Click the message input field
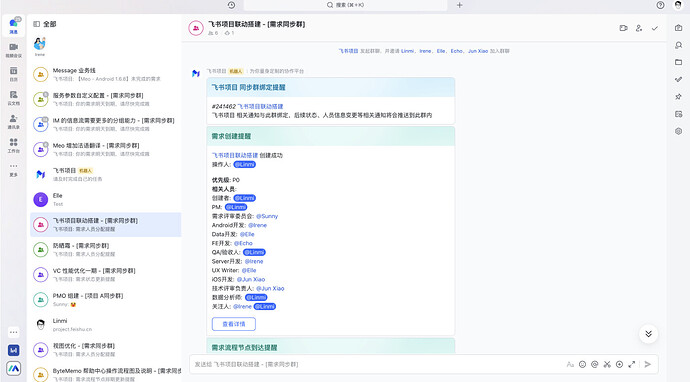The height and width of the screenshot is (382, 690). (x=378, y=364)
